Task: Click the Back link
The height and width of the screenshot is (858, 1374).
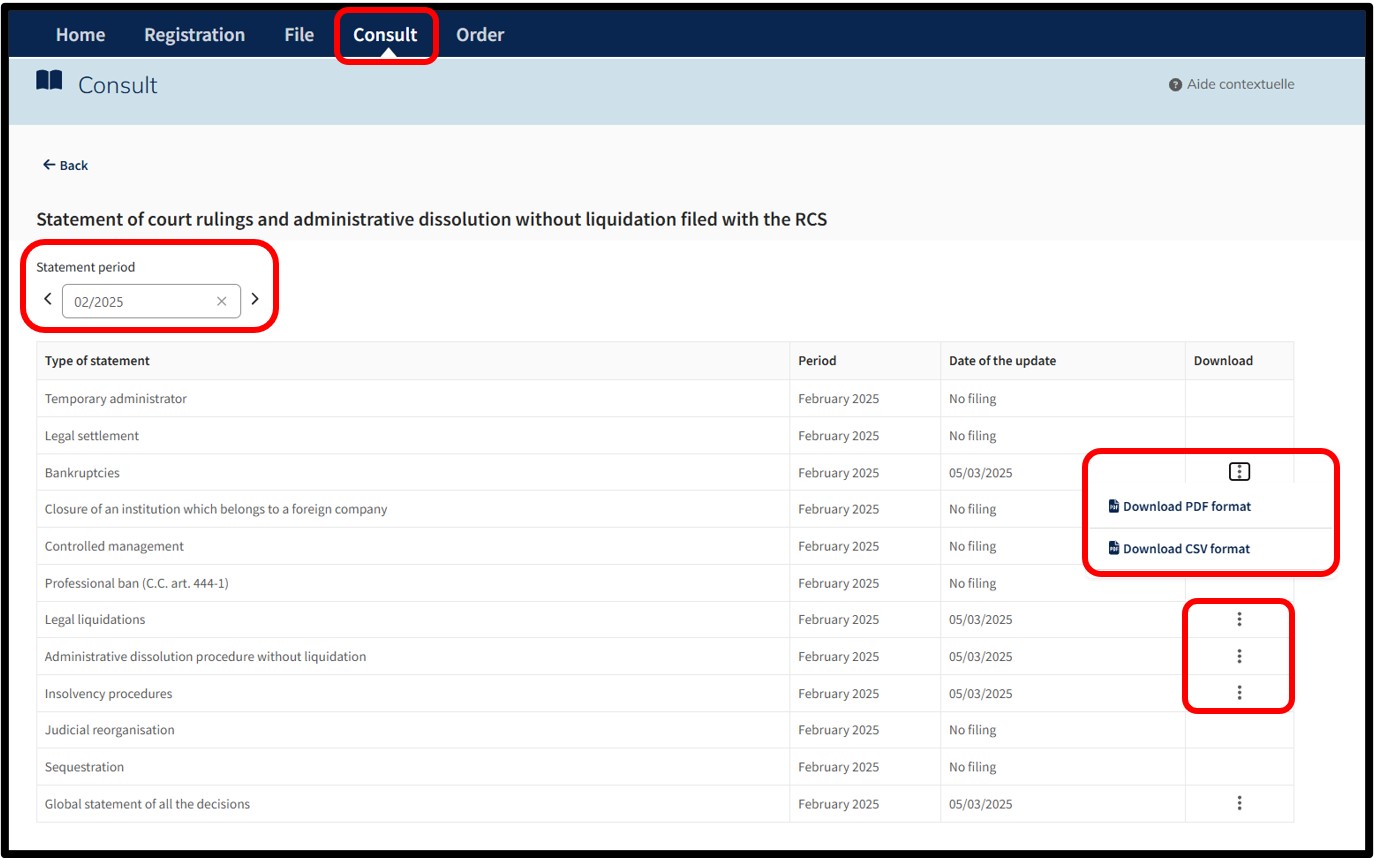Action: [x=65, y=165]
